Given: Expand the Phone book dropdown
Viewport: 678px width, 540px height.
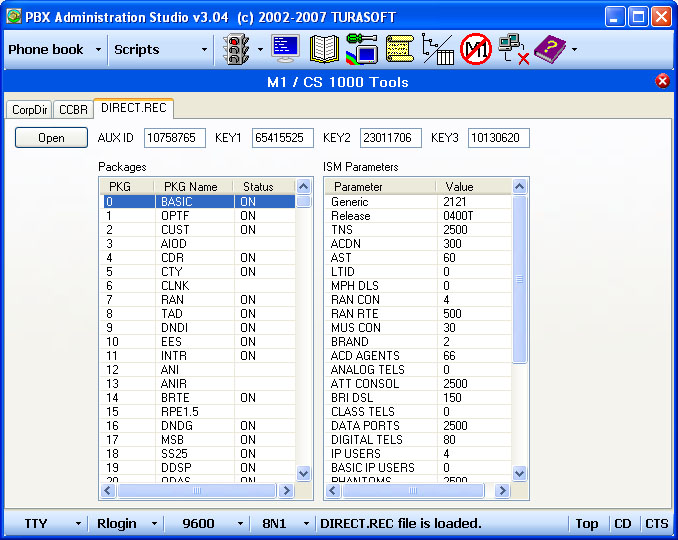Looking at the screenshot, I should [98, 50].
